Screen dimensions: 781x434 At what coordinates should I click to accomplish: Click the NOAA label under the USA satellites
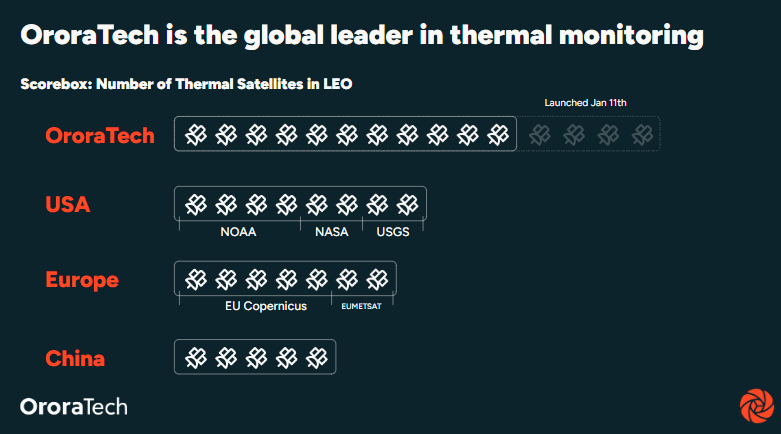pos(239,232)
